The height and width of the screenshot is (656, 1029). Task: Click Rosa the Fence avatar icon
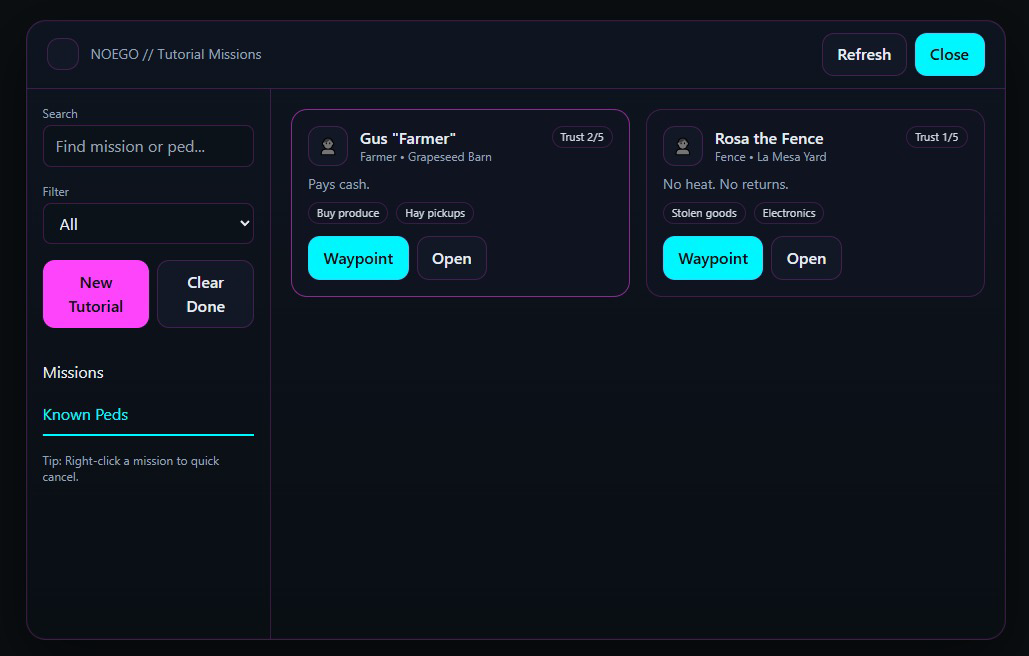[x=682, y=146]
